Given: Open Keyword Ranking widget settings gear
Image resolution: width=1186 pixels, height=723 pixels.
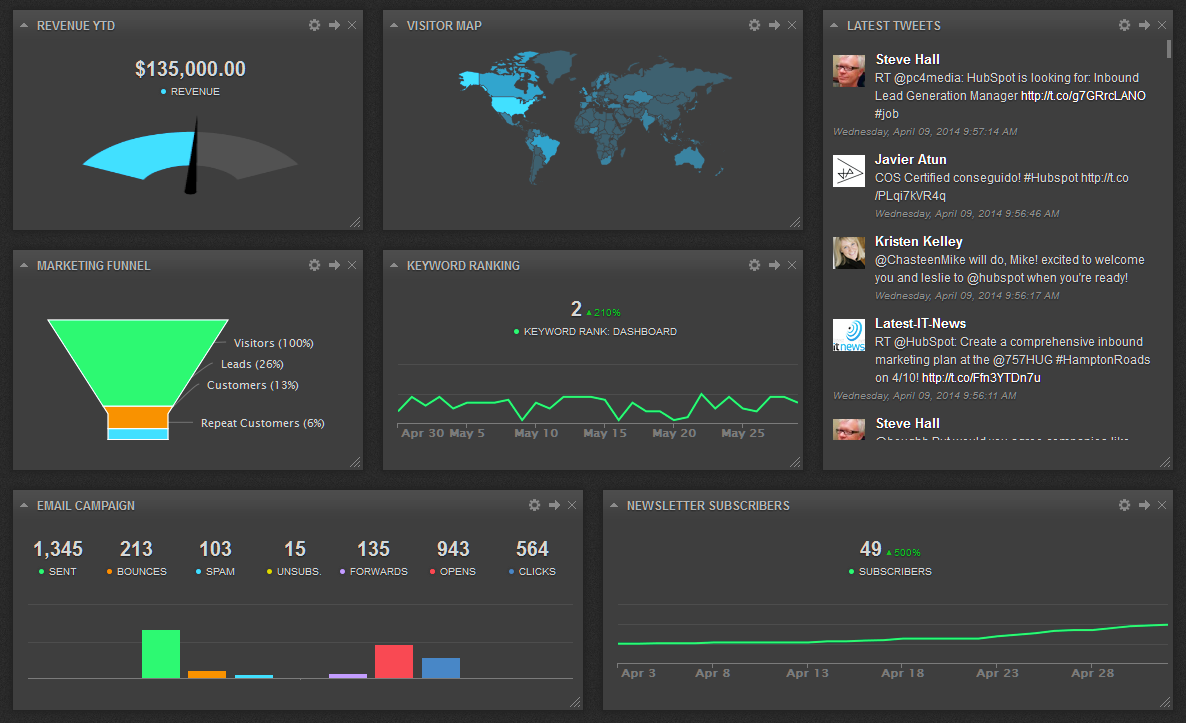Looking at the screenshot, I should click(x=754, y=265).
